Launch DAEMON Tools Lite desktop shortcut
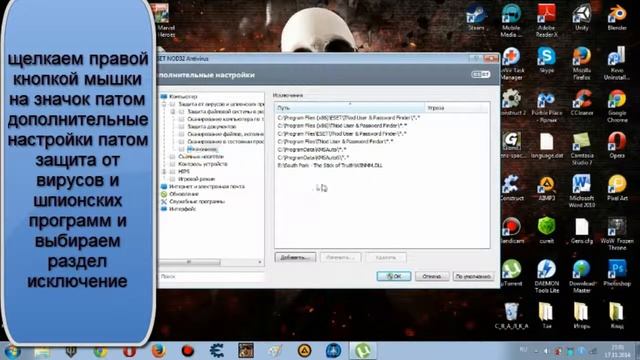The width and height of the screenshot is (640, 360). (547, 276)
